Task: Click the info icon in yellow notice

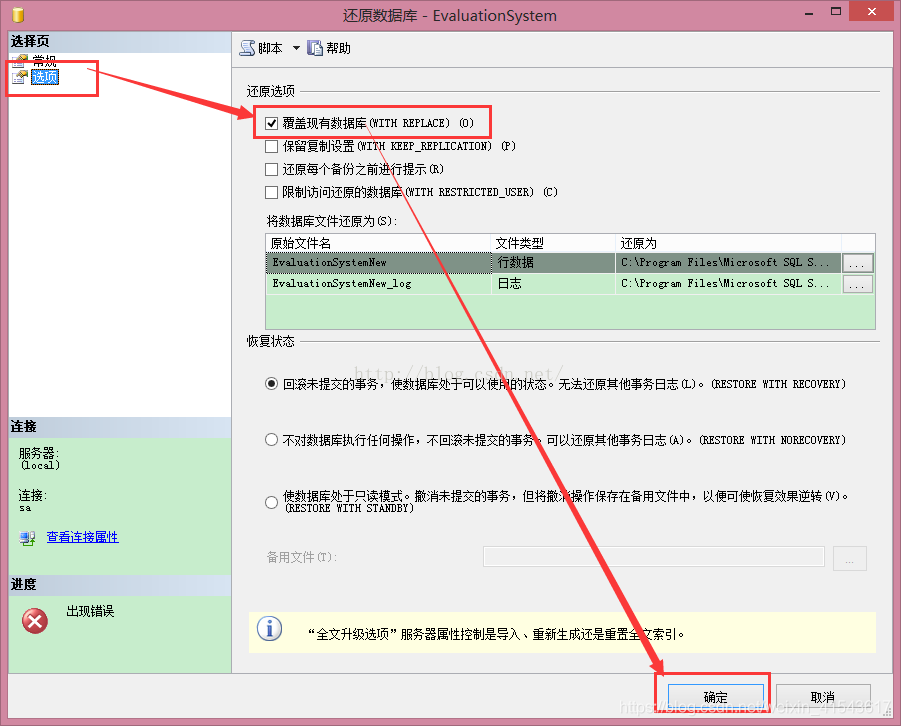Action: click(x=269, y=628)
